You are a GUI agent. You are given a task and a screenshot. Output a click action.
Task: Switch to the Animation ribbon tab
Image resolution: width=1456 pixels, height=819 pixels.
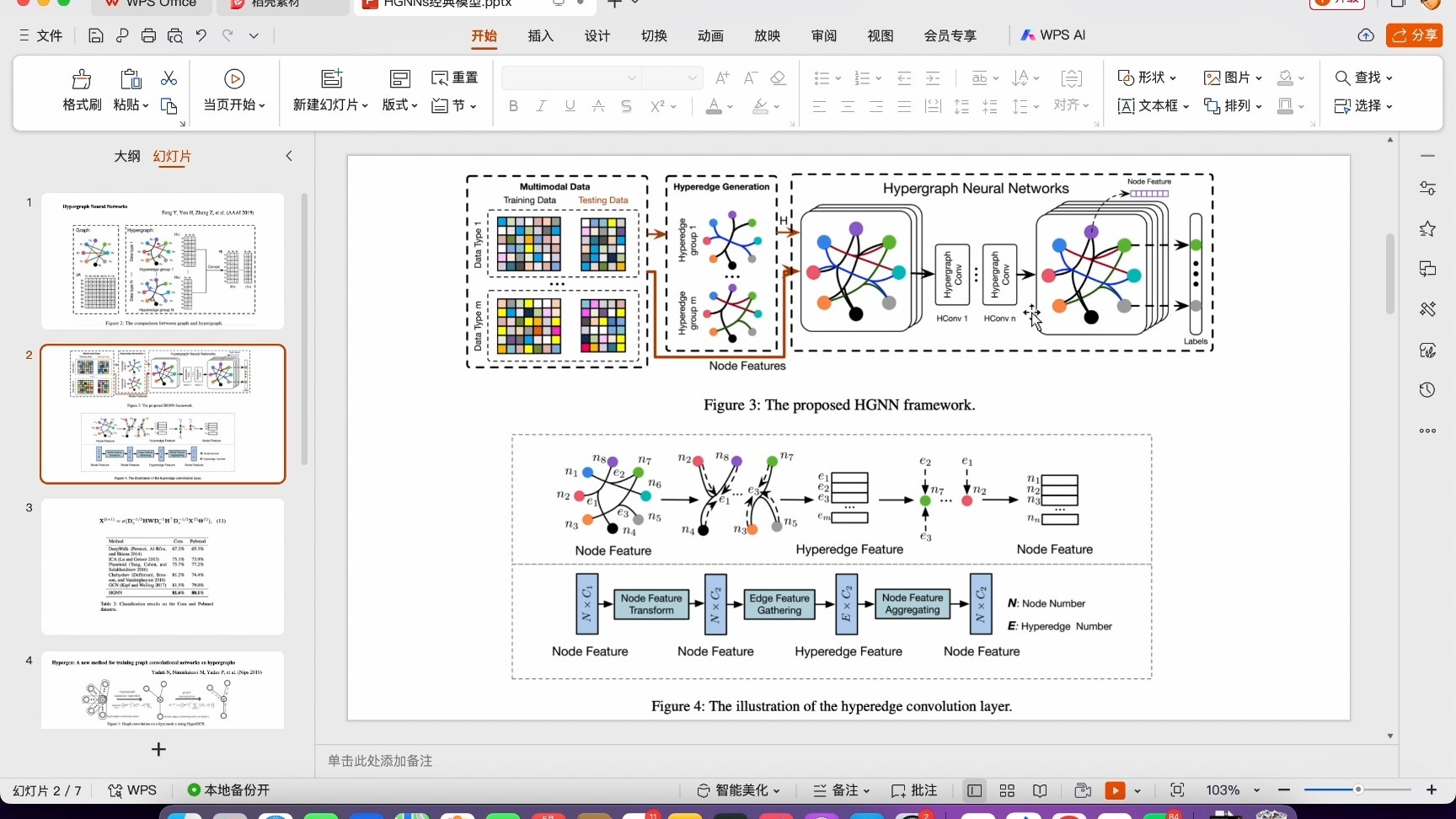pyautogui.click(x=710, y=35)
